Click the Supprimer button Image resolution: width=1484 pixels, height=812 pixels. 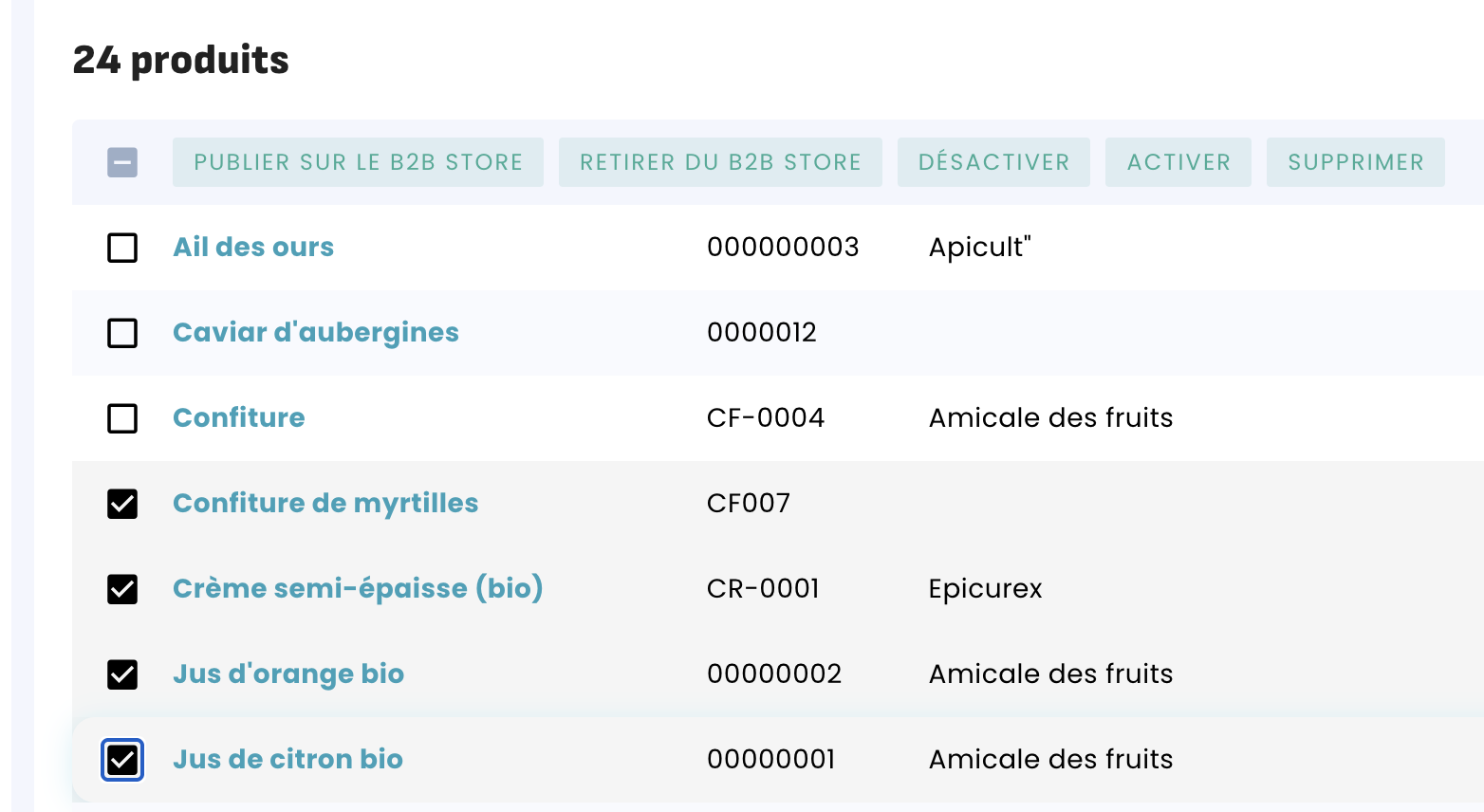click(x=1355, y=162)
